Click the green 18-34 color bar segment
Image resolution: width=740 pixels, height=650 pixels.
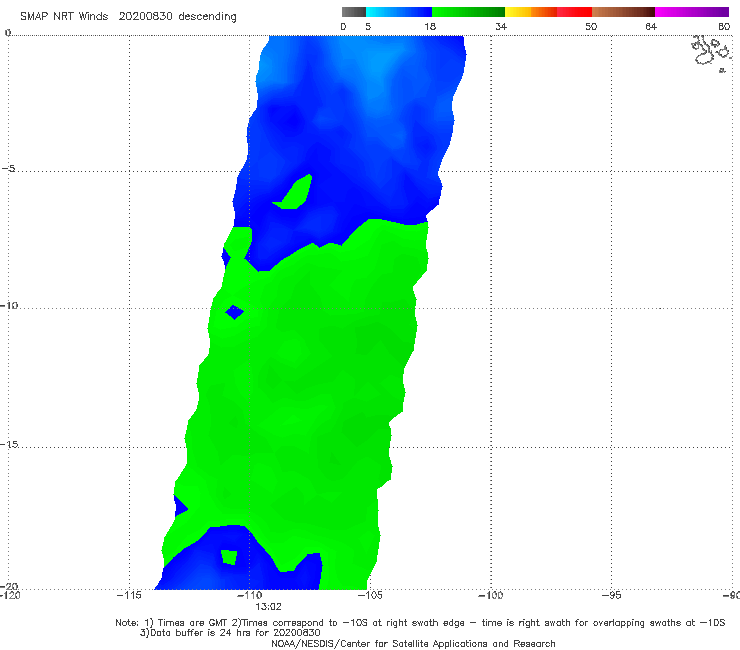468,12
